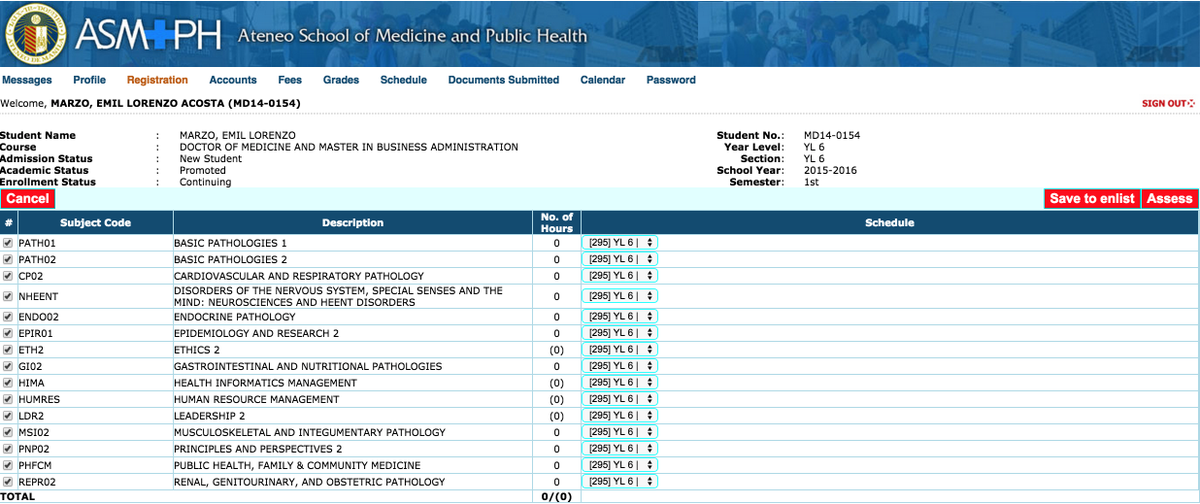This screenshot has width=1200, height=504.
Task: Click the Assess button
Action: [1170, 199]
